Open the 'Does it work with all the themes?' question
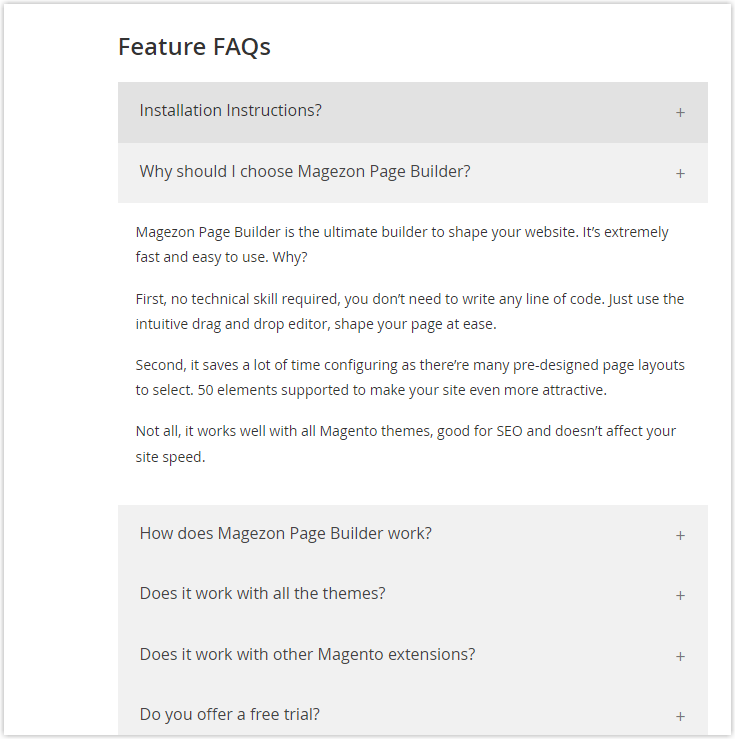Image resolution: width=736 pixels, height=740 pixels. pos(262,593)
